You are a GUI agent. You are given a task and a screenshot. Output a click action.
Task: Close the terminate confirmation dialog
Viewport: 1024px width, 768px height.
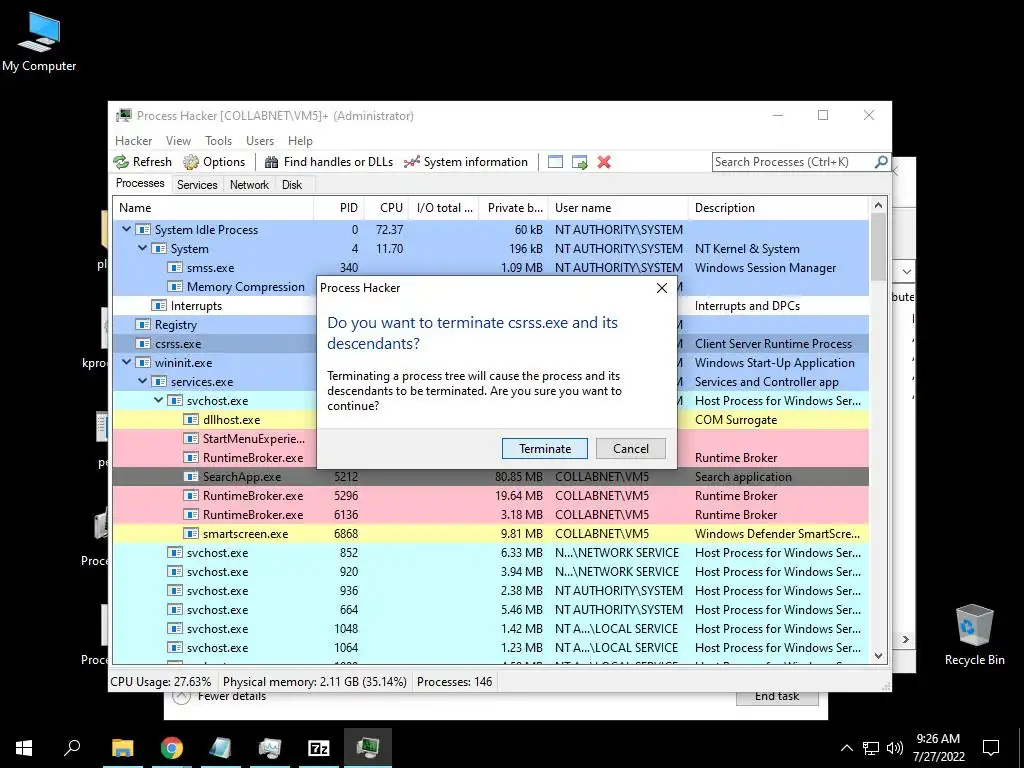point(662,288)
